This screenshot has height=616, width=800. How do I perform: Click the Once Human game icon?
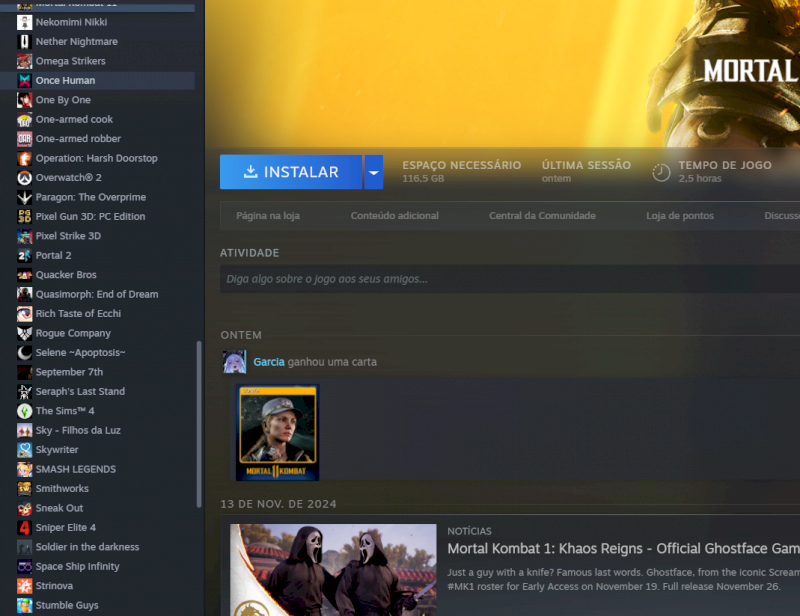tap(25, 80)
